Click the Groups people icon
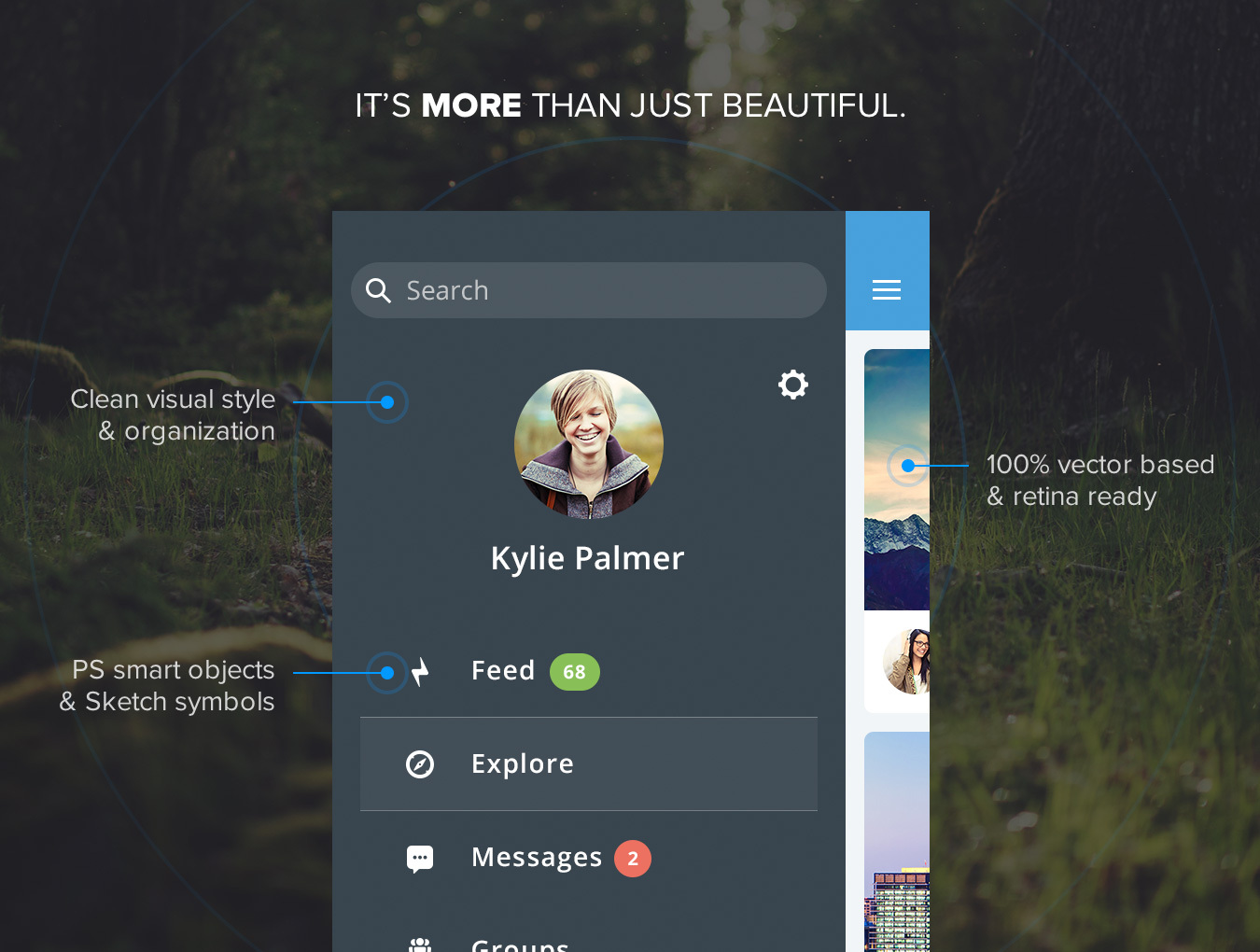Image resolution: width=1260 pixels, height=952 pixels. (420, 945)
